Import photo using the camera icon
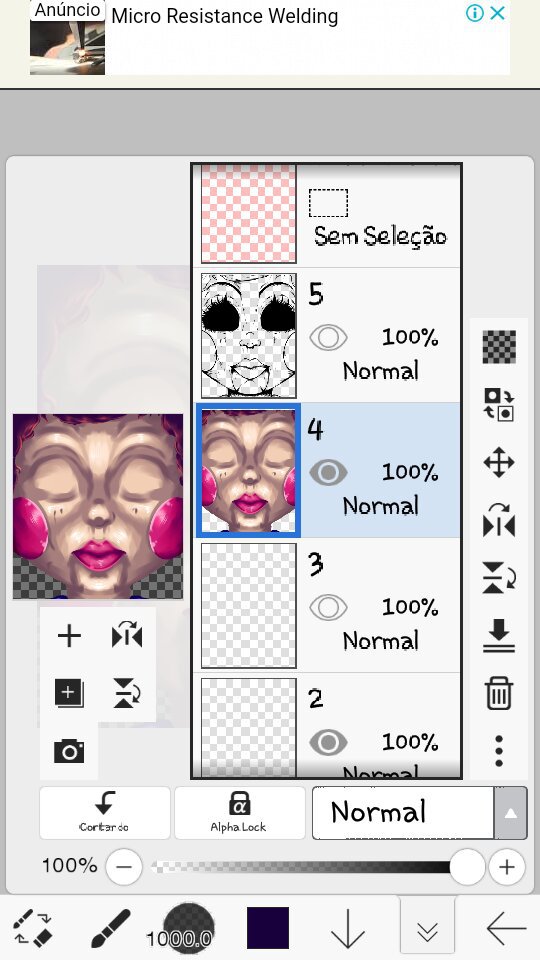 [69, 751]
